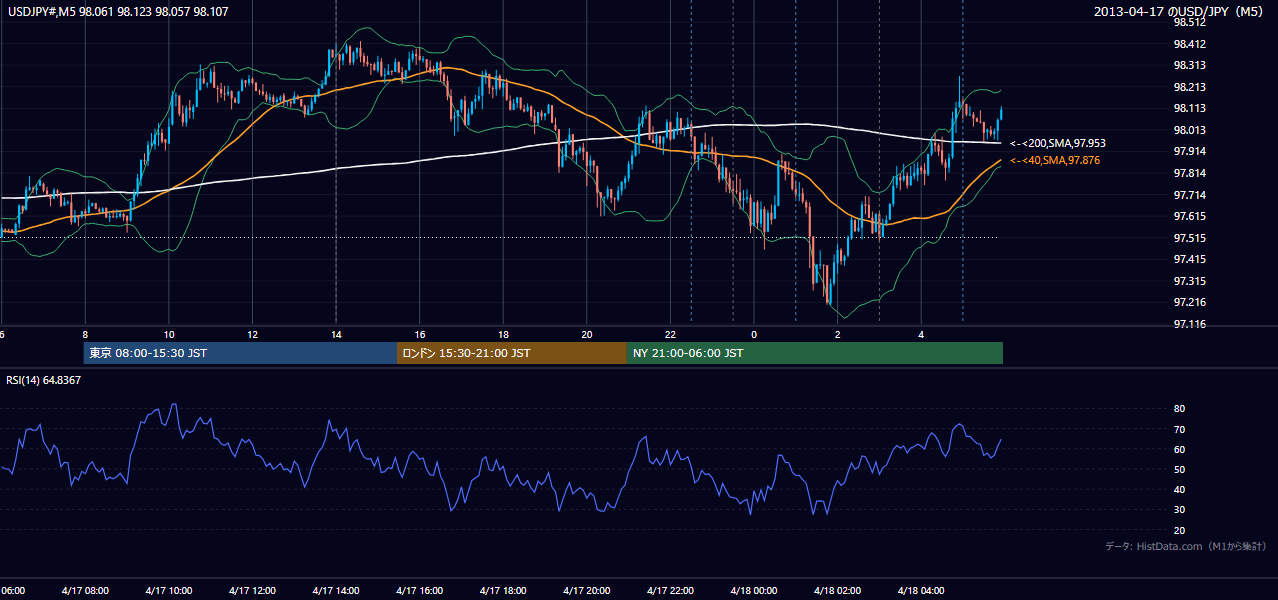Image resolution: width=1278 pixels, height=600 pixels.
Task: Click the 4/17 10:00 bottom time marker
Action: pos(169,591)
